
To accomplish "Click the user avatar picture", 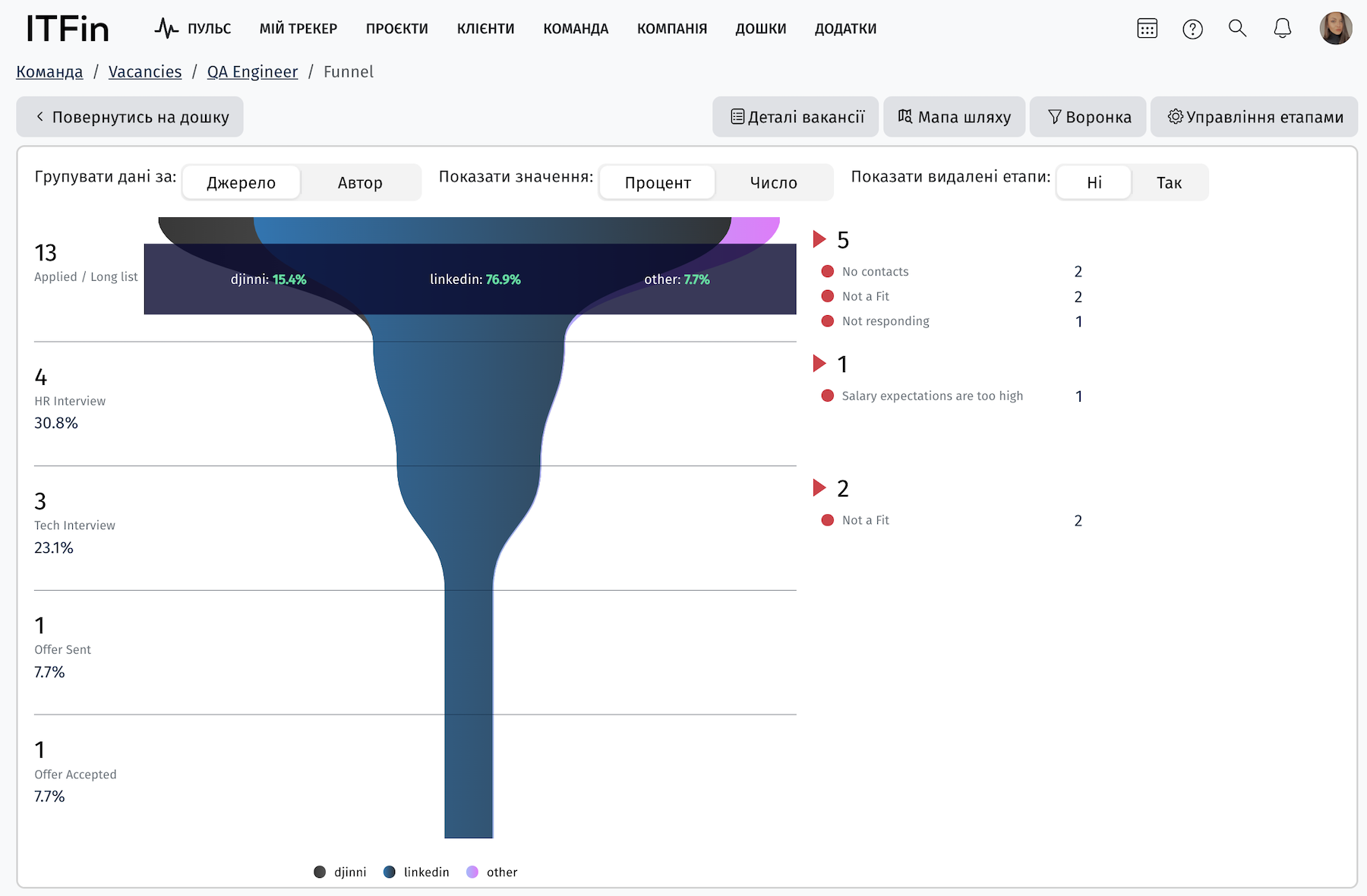I will tap(1336, 29).
